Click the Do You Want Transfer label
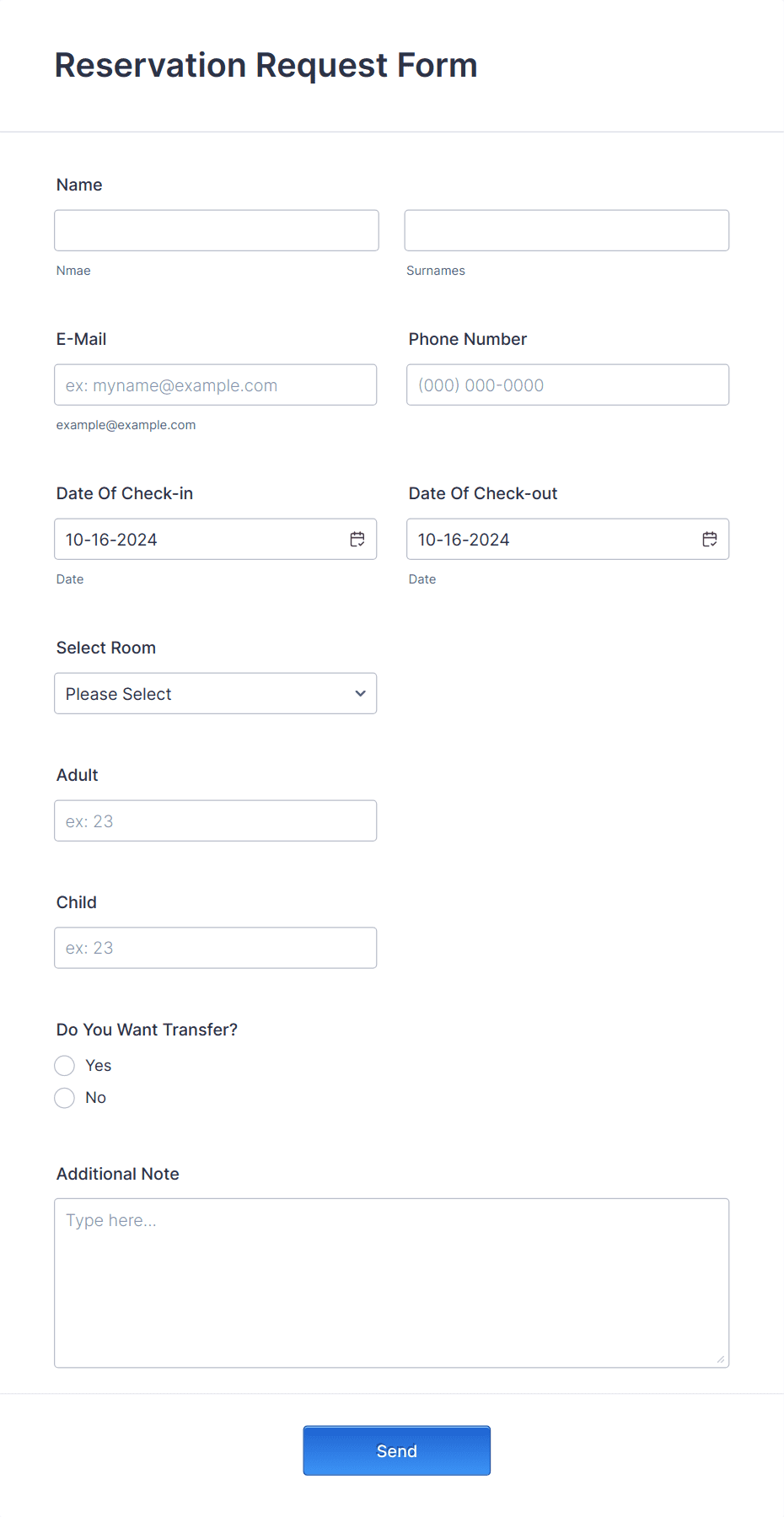 click(x=148, y=1030)
